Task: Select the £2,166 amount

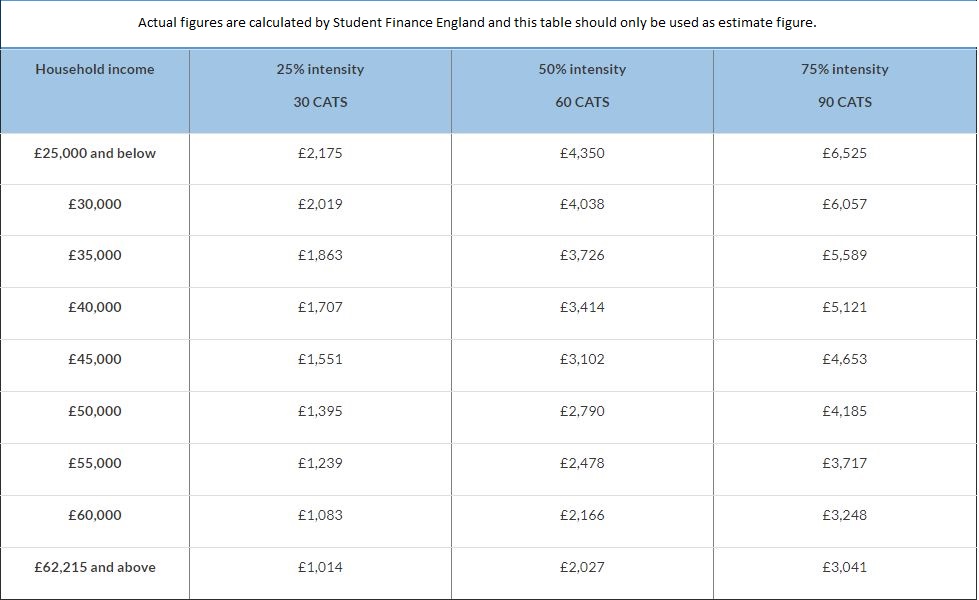Action: tap(582, 515)
